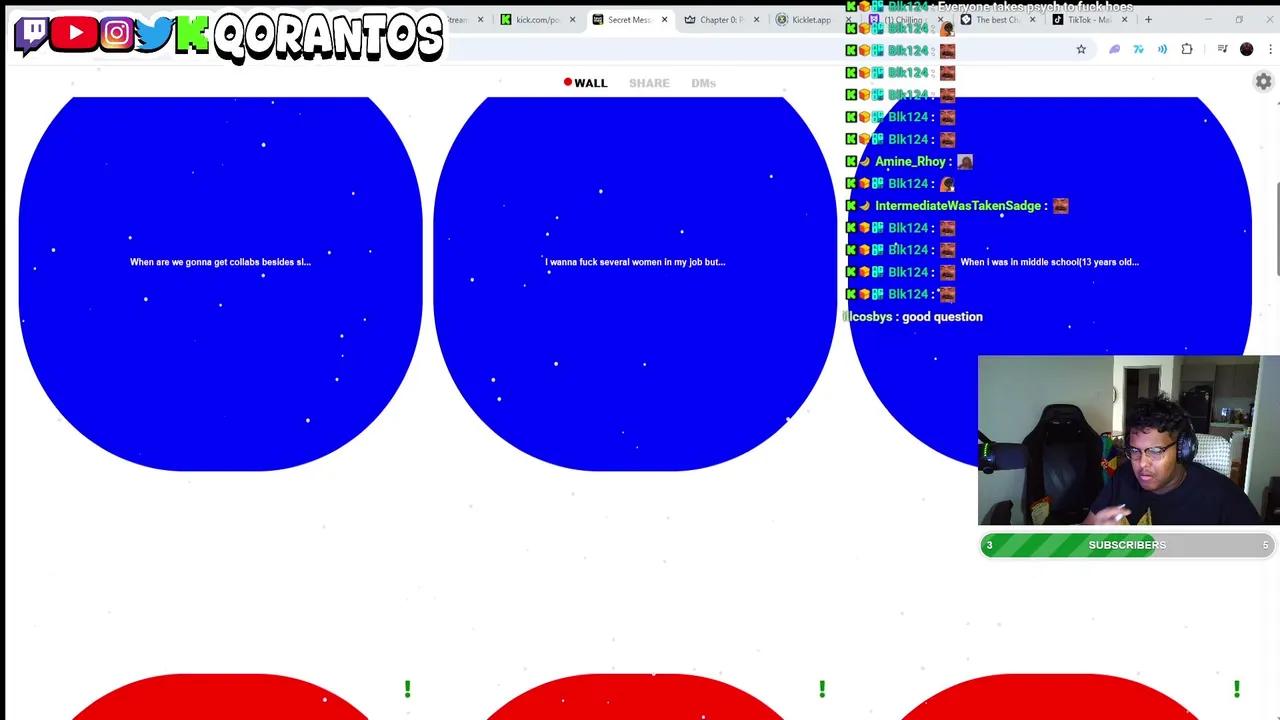1280x720 pixels.
Task: Close the Chilling tab
Action: [940, 19]
